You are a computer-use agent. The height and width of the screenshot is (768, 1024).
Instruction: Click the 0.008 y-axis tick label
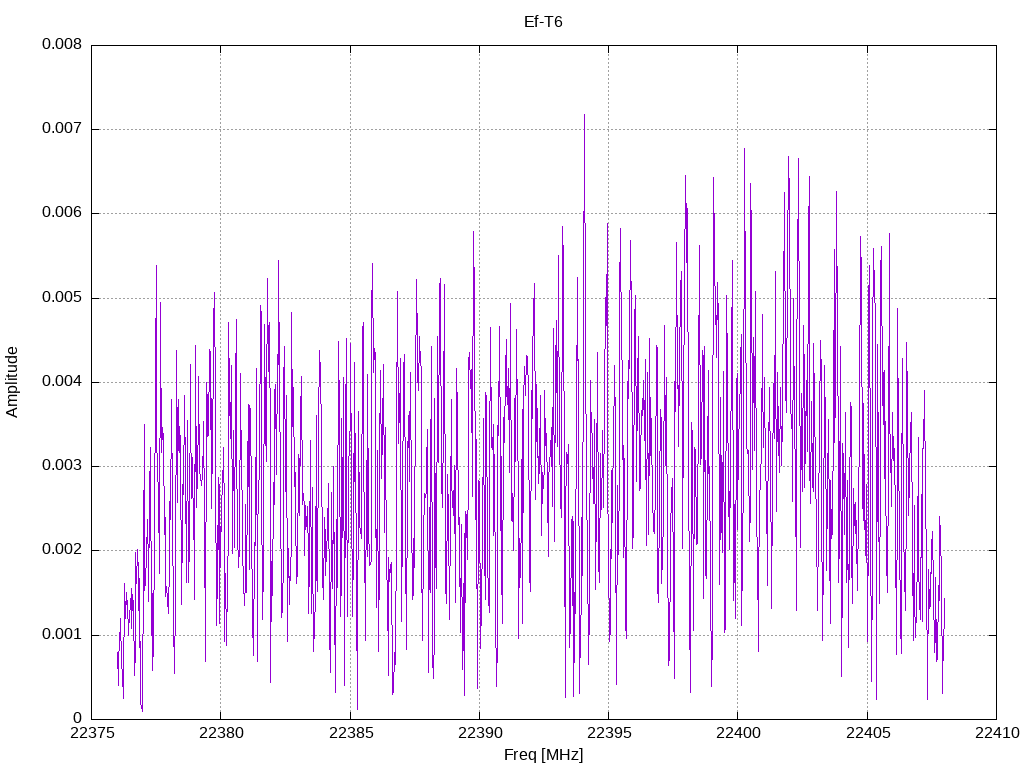click(x=62, y=44)
